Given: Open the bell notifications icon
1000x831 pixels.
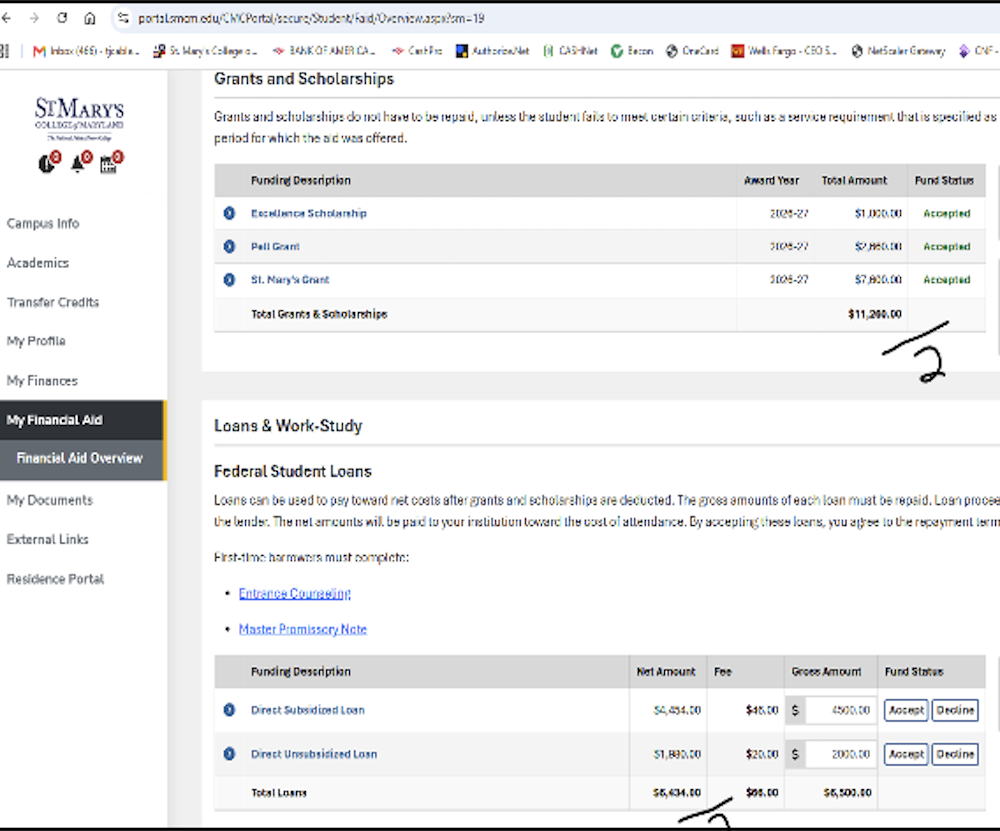Looking at the screenshot, I should (80, 162).
